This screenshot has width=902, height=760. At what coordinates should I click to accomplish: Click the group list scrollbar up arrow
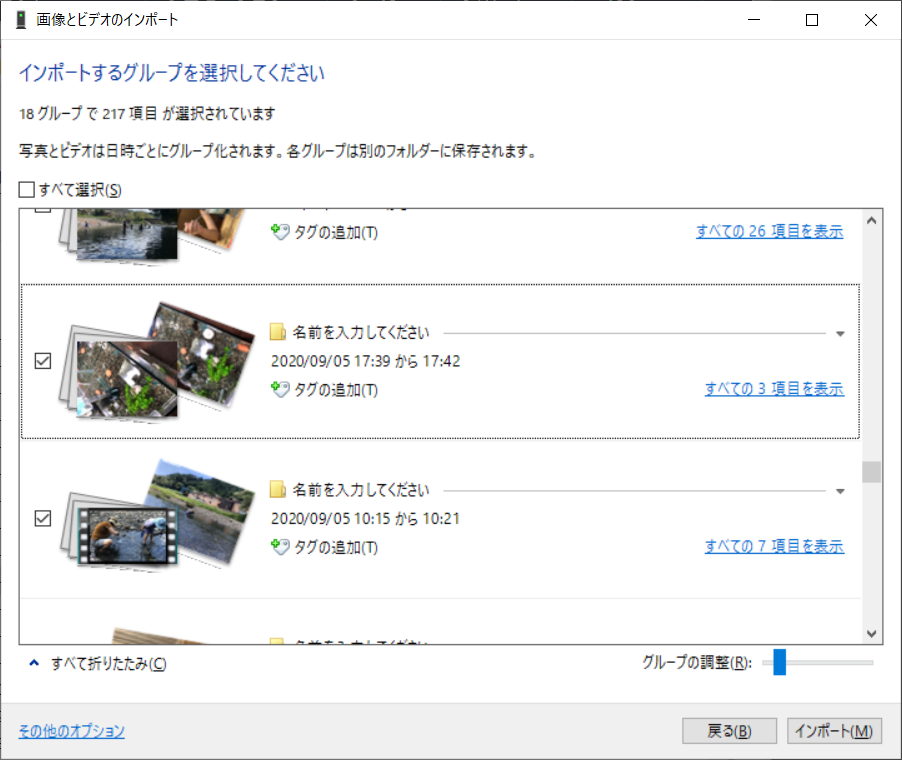tap(872, 220)
